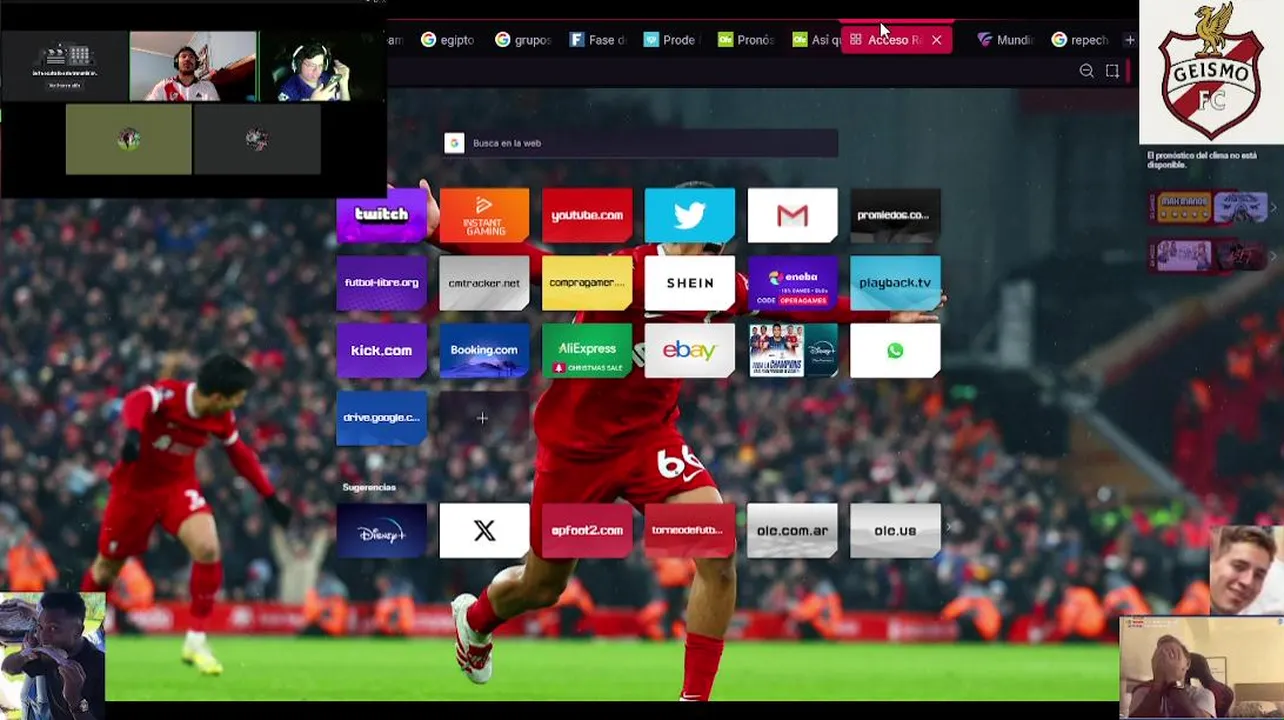The height and width of the screenshot is (720, 1284).
Task: Switch to the Fase d browser tab
Action: coord(598,40)
